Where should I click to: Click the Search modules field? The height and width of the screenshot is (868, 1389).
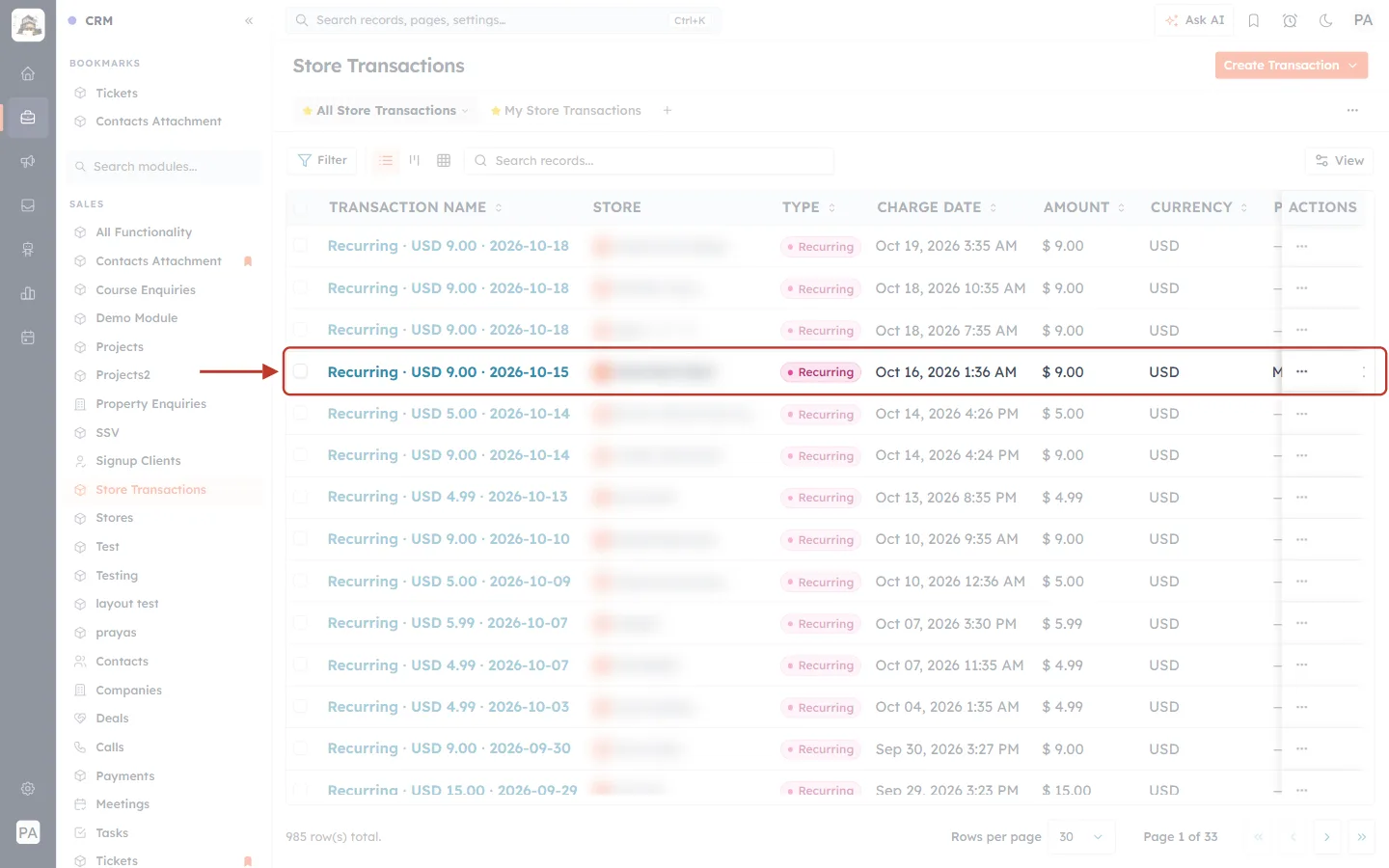pyautogui.click(x=164, y=167)
